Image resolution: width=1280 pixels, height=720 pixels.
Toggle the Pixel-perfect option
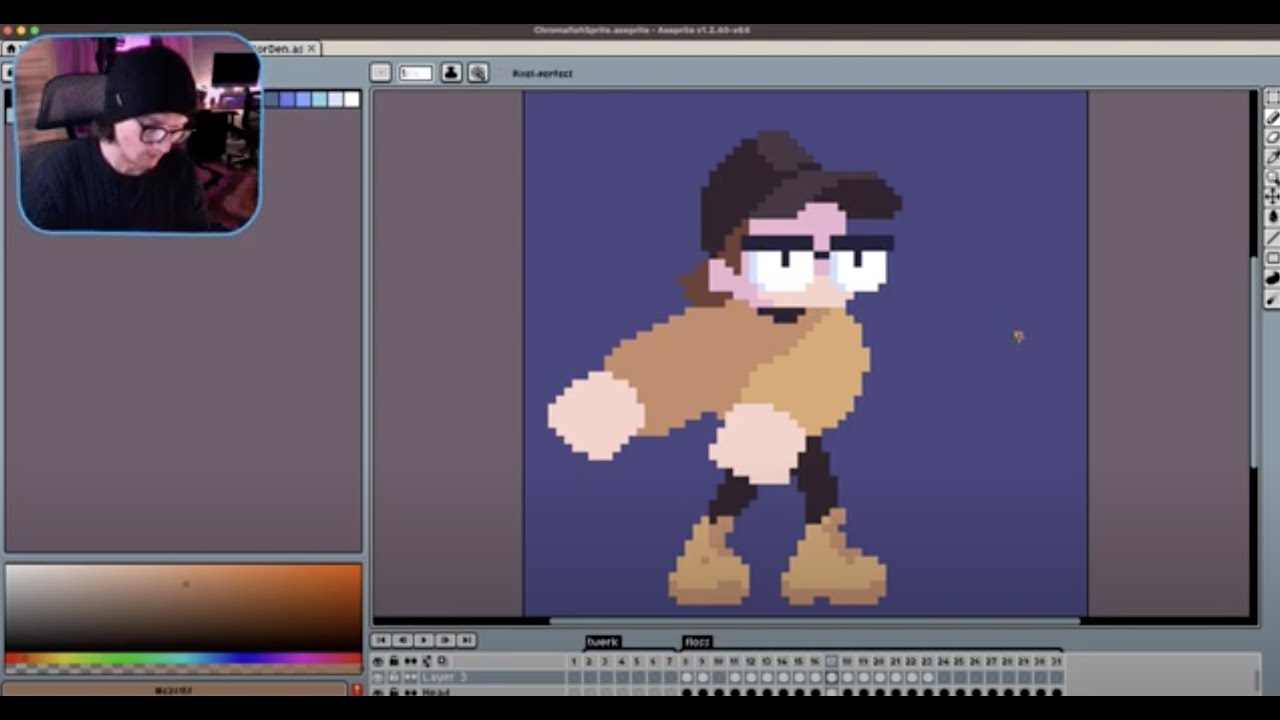coord(542,73)
